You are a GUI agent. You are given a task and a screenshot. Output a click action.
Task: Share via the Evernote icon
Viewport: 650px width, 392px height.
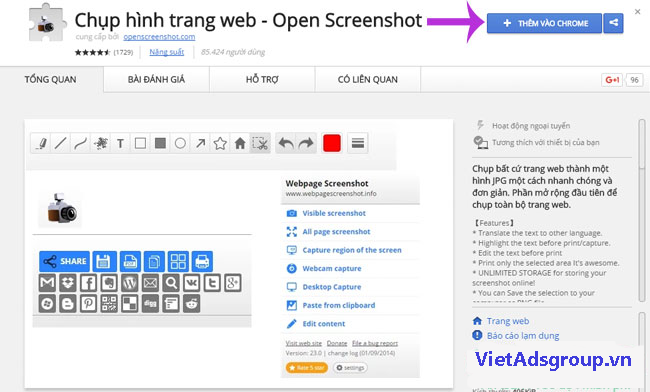click(x=109, y=283)
